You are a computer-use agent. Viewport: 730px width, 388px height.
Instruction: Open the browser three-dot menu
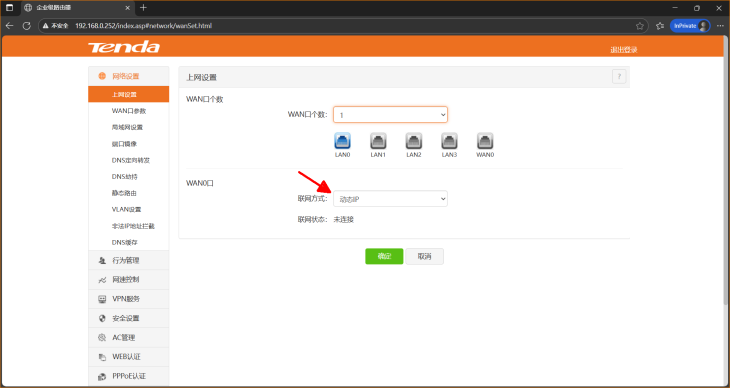pos(720,26)
